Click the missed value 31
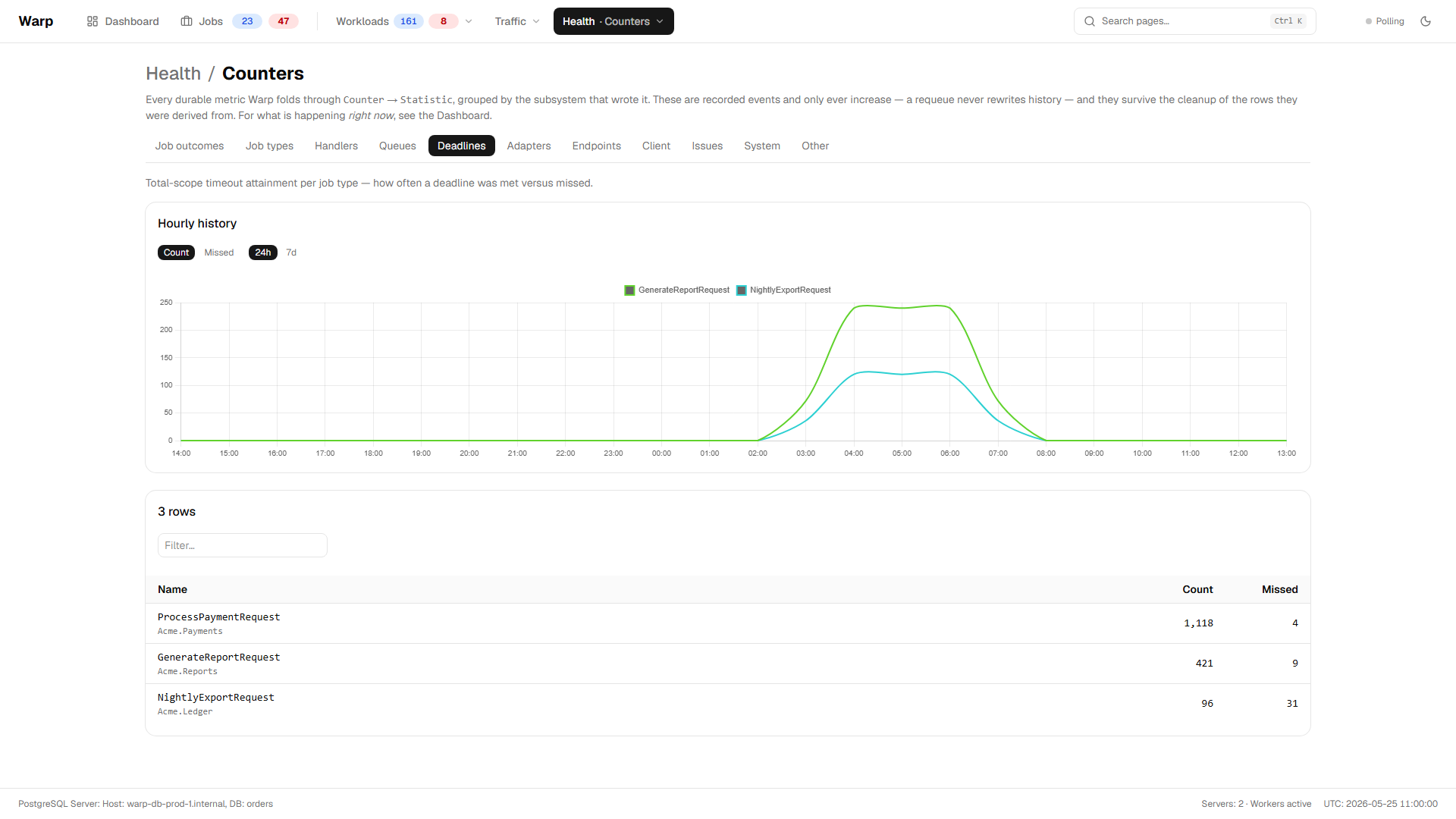This screenshot has width=1456, height=819. tap(1292, 704)
